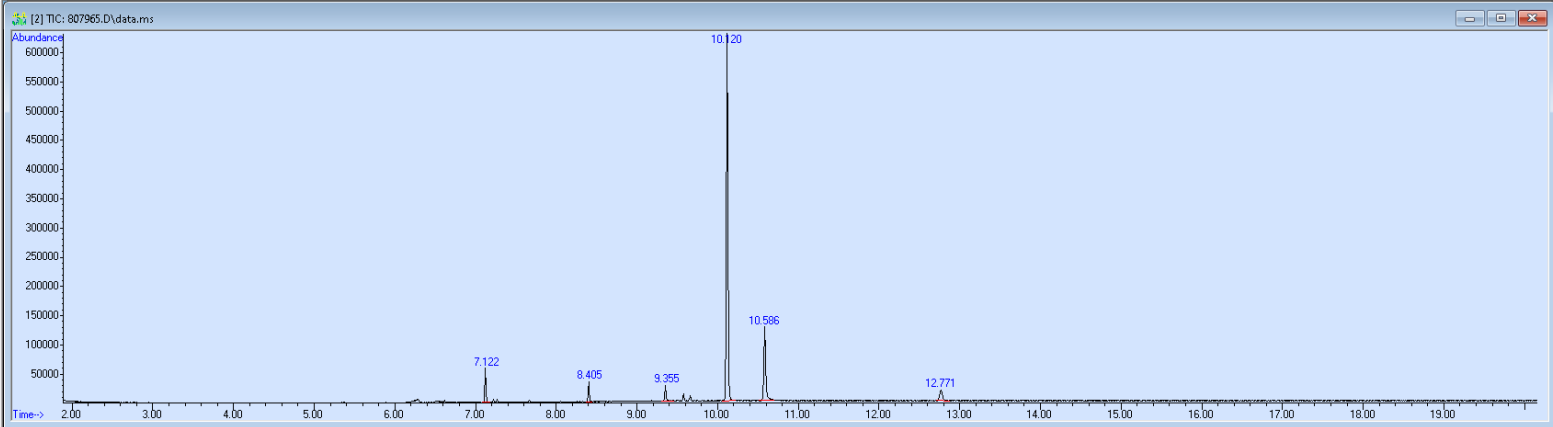Click the 18.00 time axis tick

pos(1362,413)
